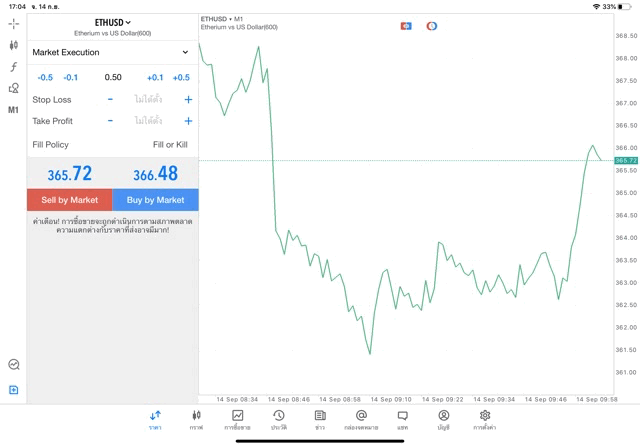Switch to the News tab
Image resolution: width=640 pixels, height=447 pixels.
320,419
